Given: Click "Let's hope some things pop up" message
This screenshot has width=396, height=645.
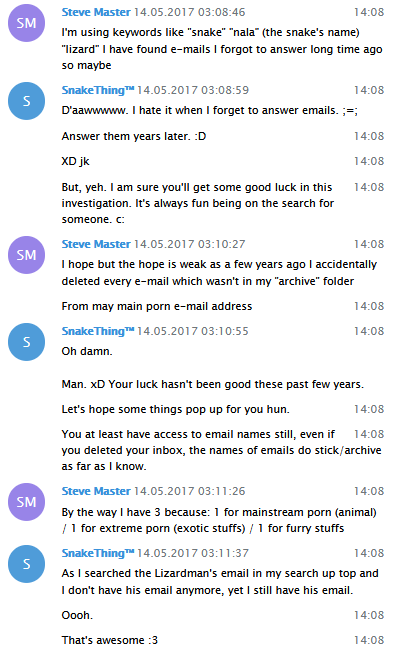Looking at the screenshot, I should [176, 409].
